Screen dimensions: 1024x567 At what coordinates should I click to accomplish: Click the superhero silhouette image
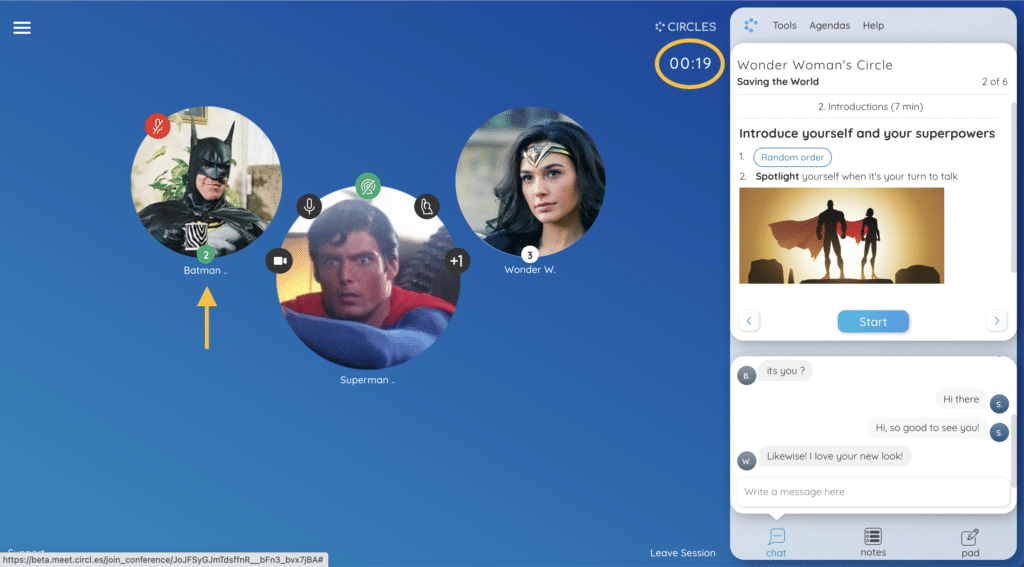841,236
